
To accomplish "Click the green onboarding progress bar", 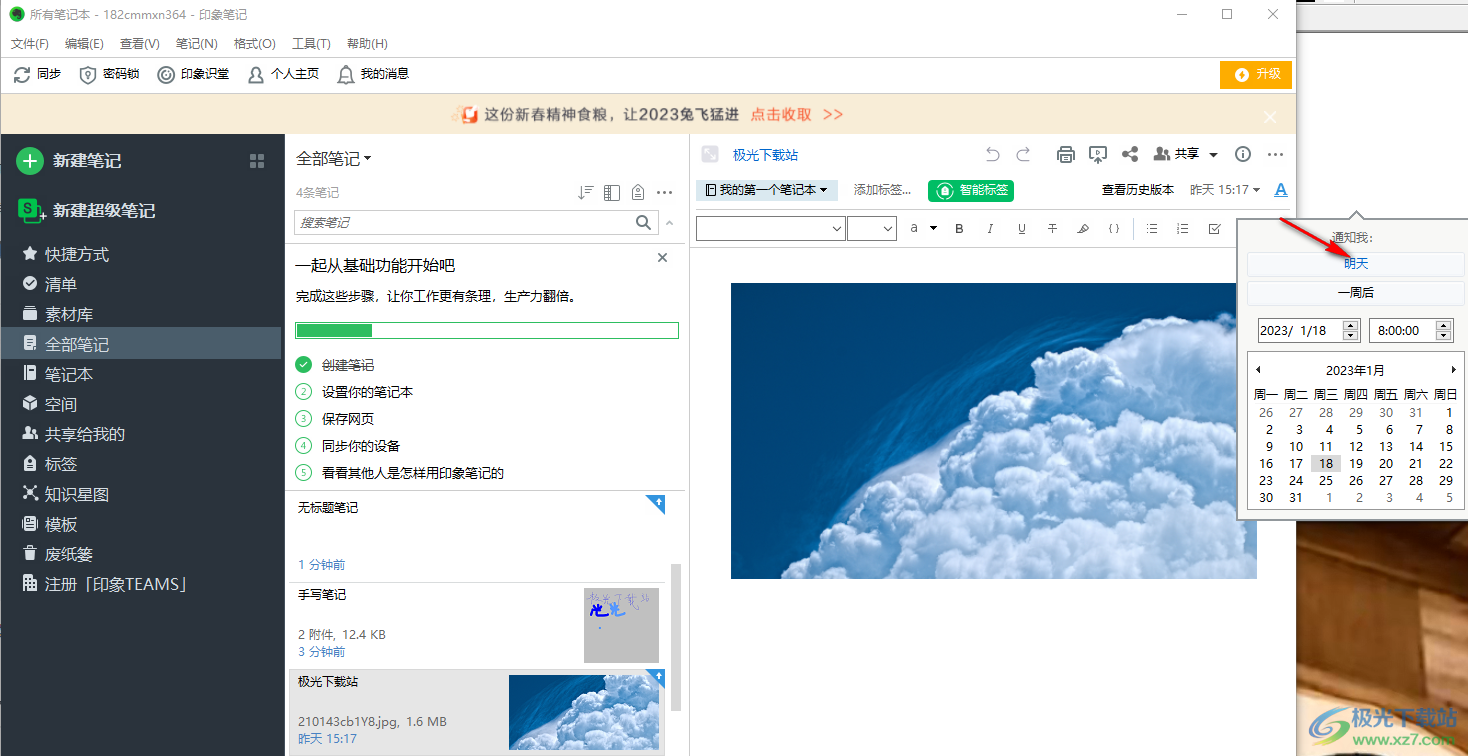I will coord(487,331).
